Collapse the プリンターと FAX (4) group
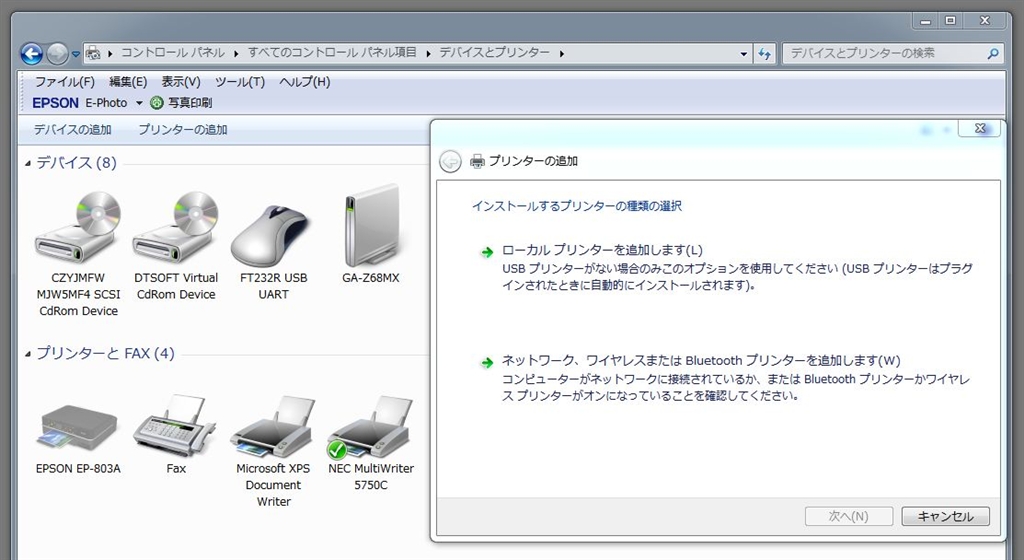 [x=28, y=354]
